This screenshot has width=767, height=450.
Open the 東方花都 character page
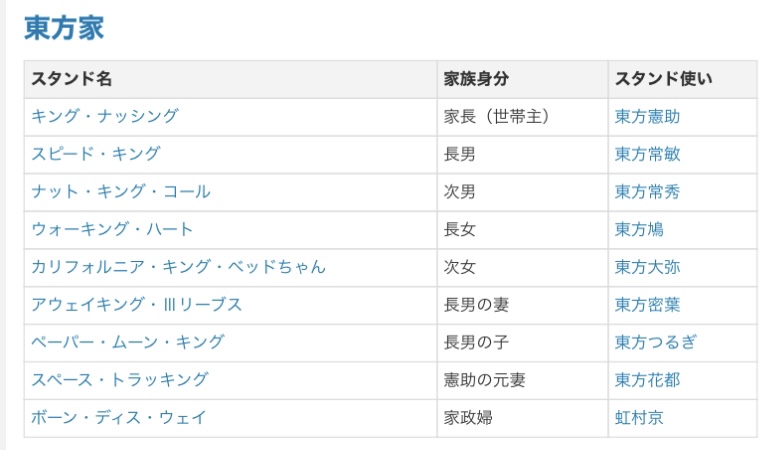click(x=647, y=379)
